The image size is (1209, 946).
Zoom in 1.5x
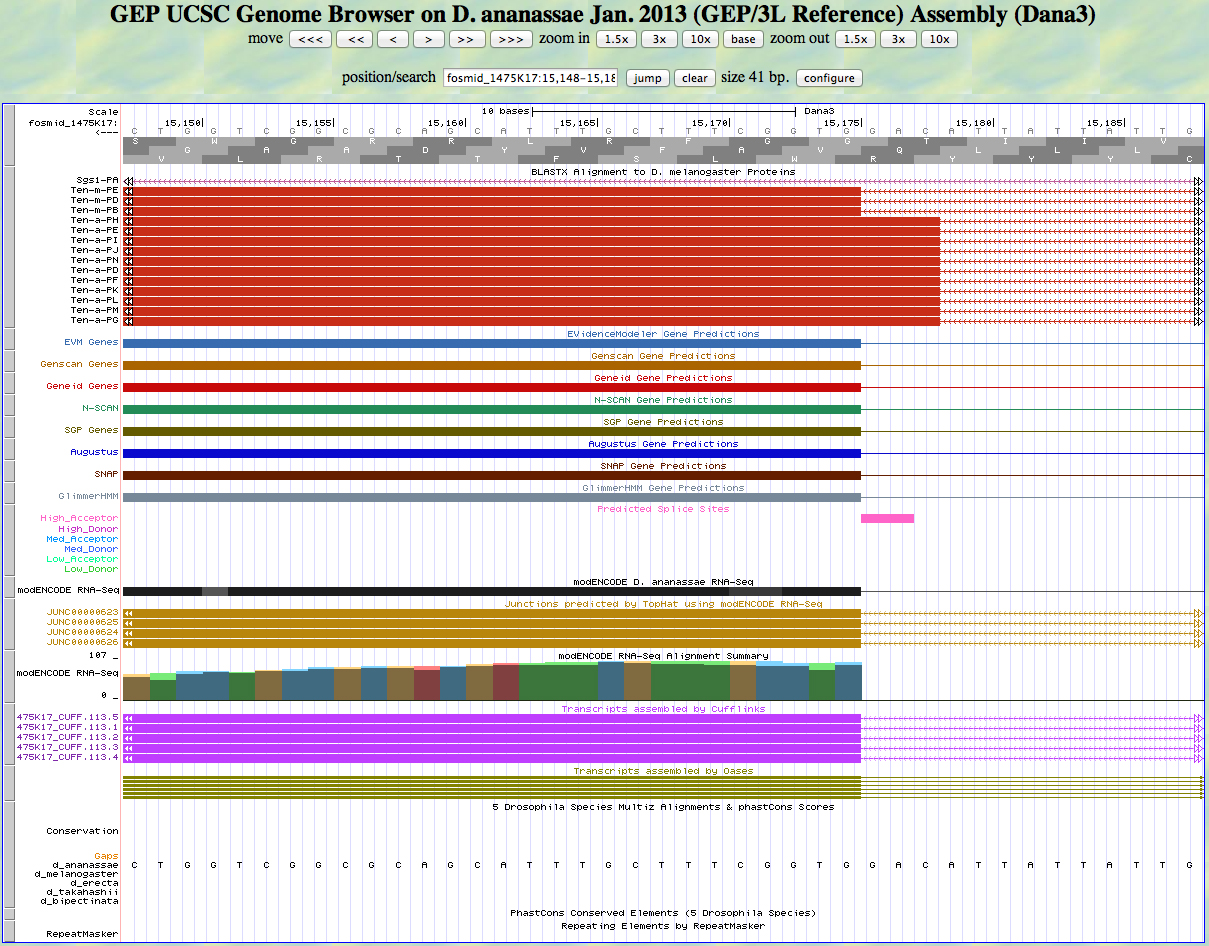click(616, 39)
